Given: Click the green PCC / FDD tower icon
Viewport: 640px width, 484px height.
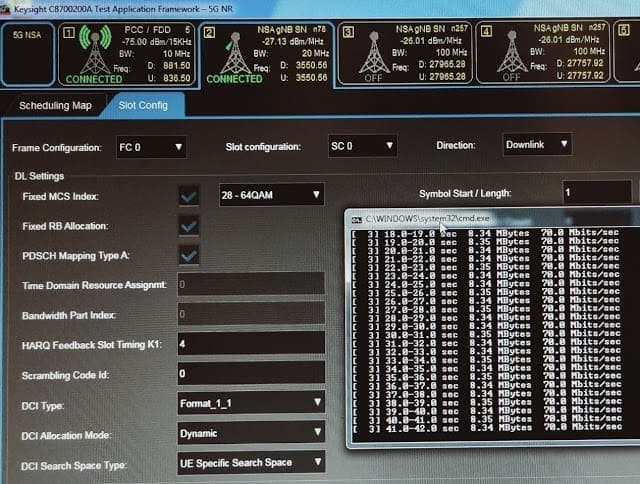Looking at the screenshot, I should coord(95,49).
